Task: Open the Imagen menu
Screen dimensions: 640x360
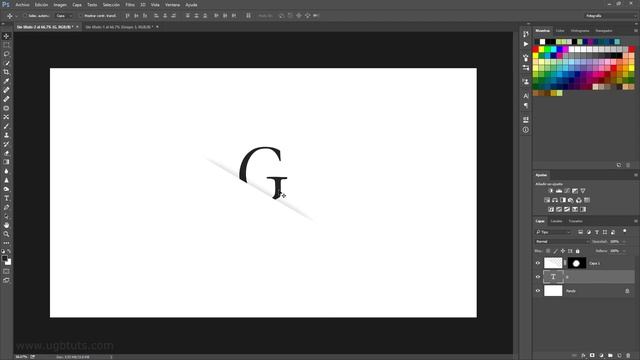Action: [60, 5]
